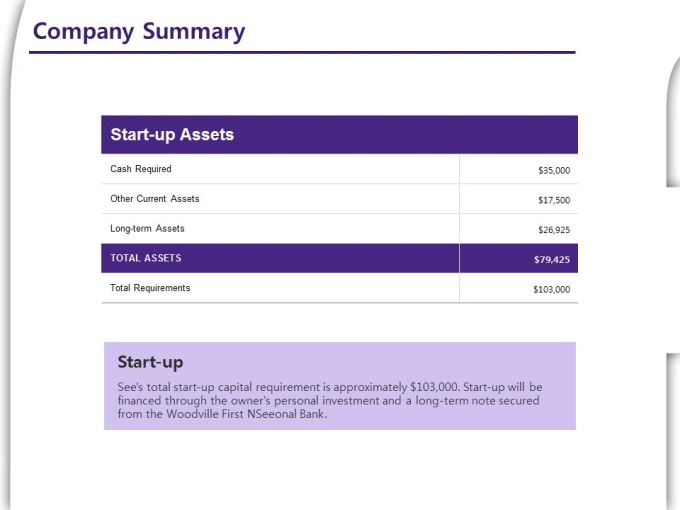Image resolution: width=680 pixels, height=510 pixels.
Task: Click the previous slide sliver at left edge
Action: (x=8, y=250)
